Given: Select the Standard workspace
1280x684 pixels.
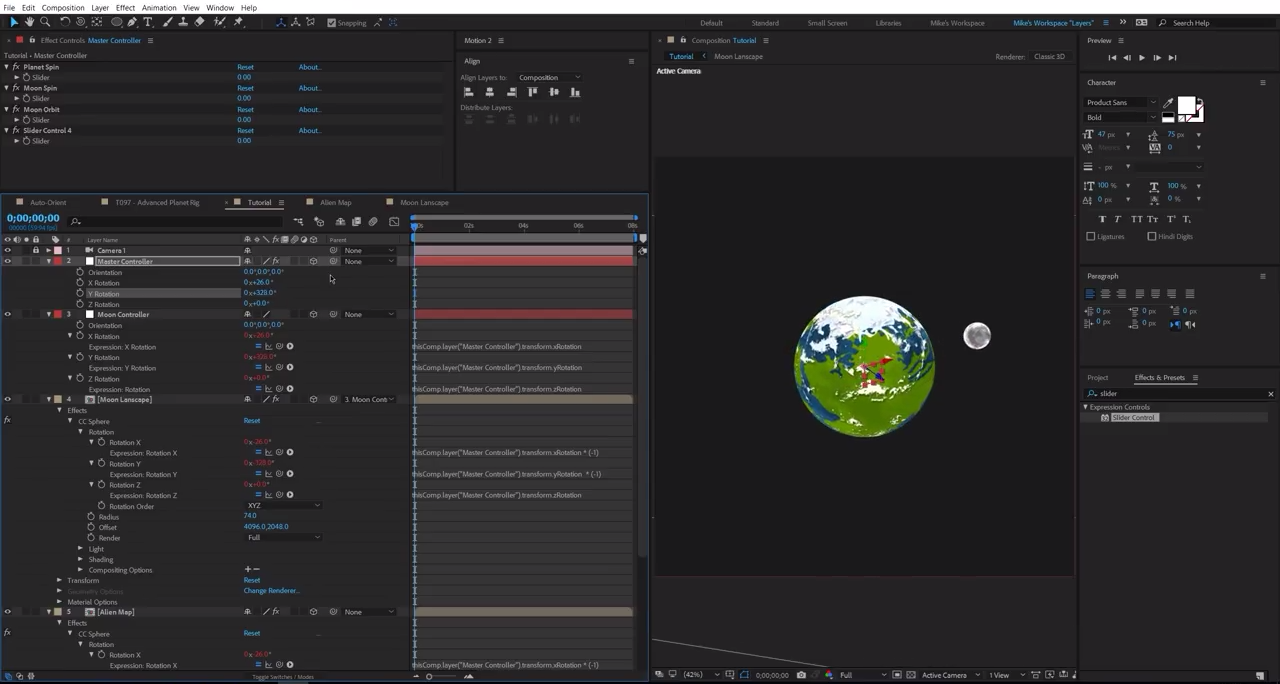Looking at the screenshot, I should pyautogui.click(x=765, y=23).
